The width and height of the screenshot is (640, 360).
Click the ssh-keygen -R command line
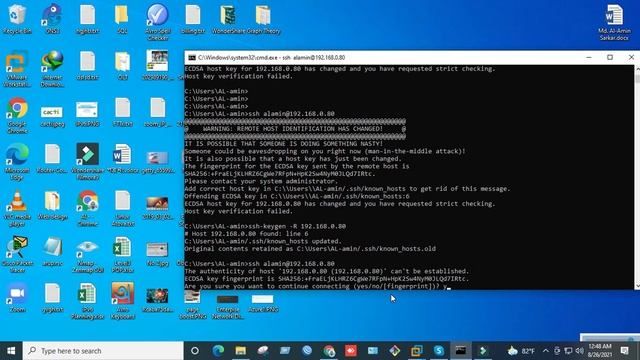pos(265,226)
